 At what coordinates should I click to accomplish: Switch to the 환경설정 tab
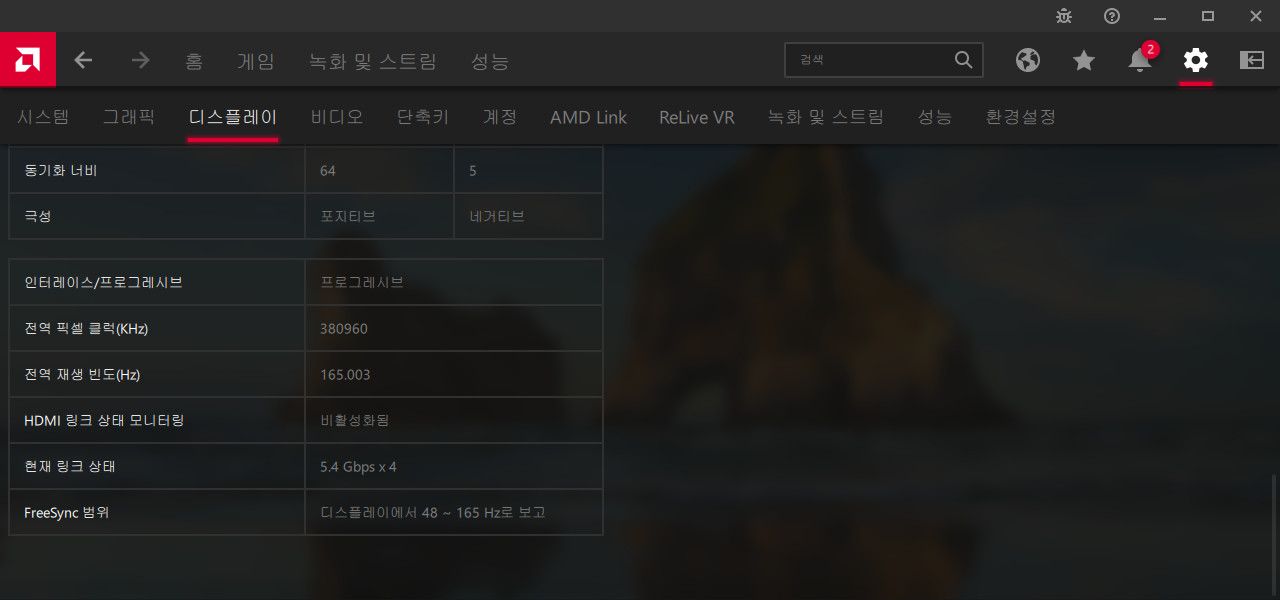[x=1021, y=117]
